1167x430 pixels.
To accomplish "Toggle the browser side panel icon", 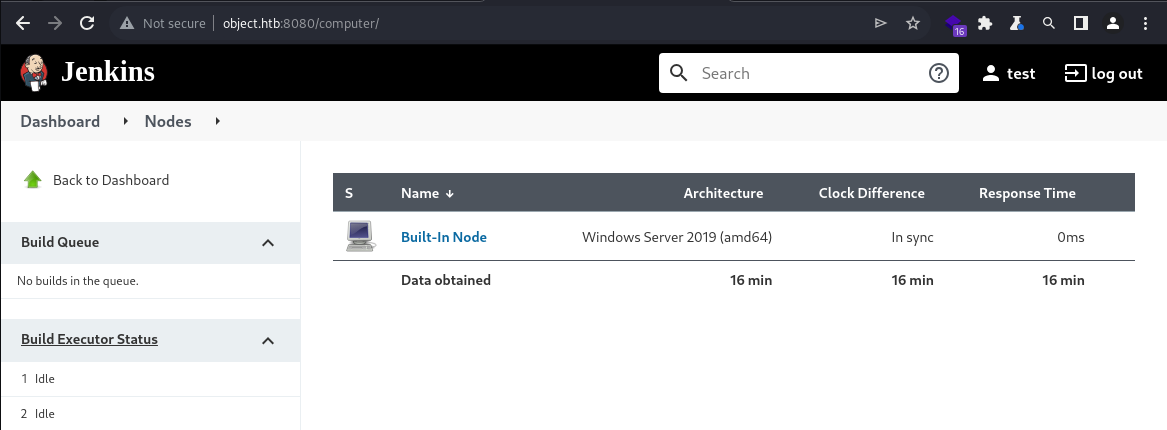I will click(x=1081, y=23).
